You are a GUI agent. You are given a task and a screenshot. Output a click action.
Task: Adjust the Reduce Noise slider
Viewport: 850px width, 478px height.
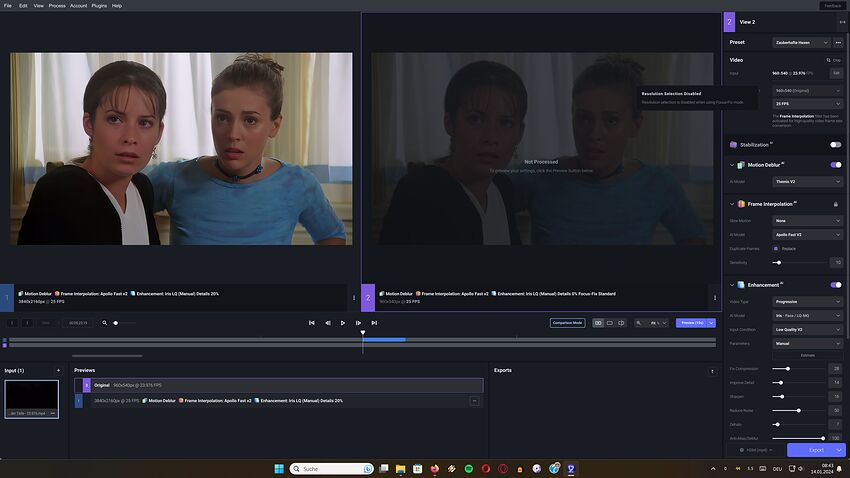tap(798, 410)
